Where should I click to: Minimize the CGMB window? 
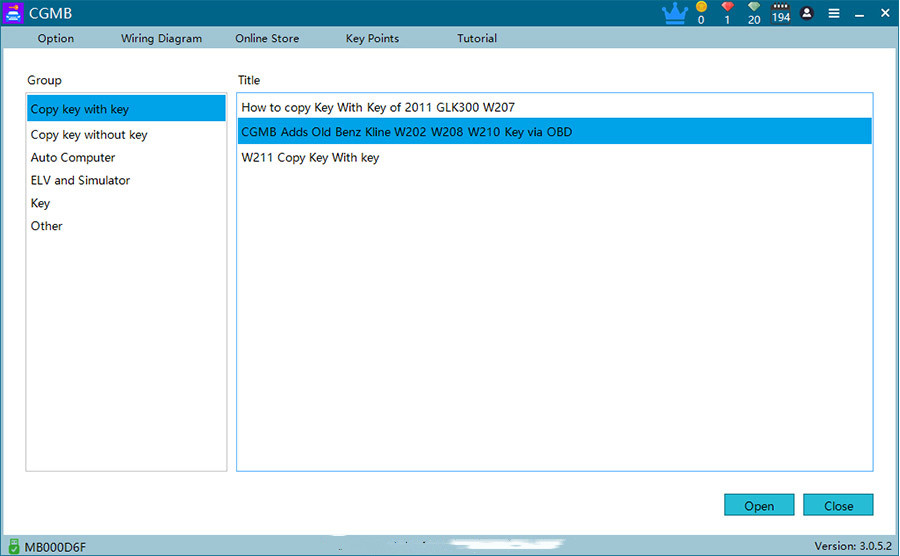(859, 14)
